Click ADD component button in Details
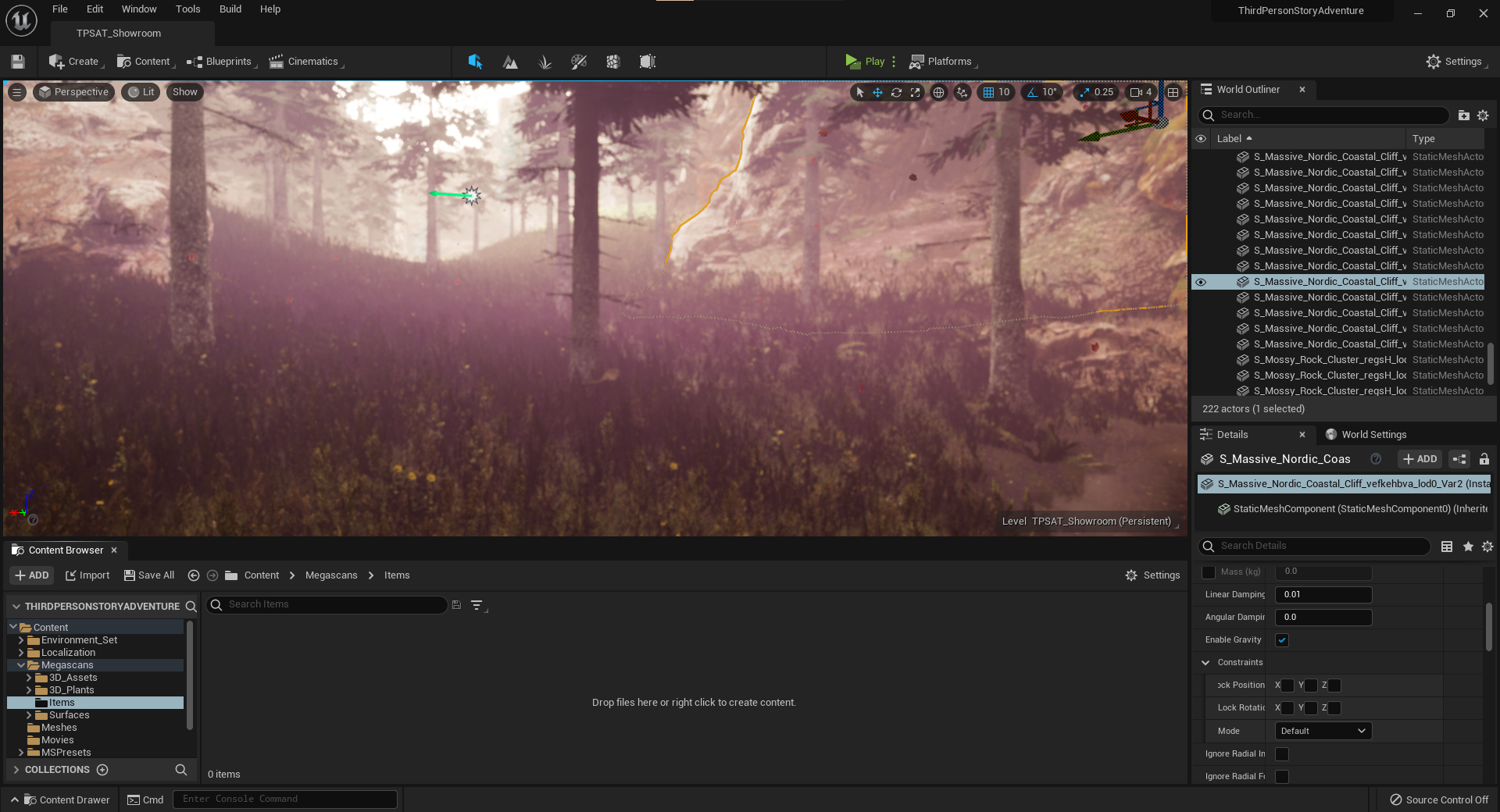Image resolution: width=1500 pixels, height=812 pixels. click(x=1420, y=459)
